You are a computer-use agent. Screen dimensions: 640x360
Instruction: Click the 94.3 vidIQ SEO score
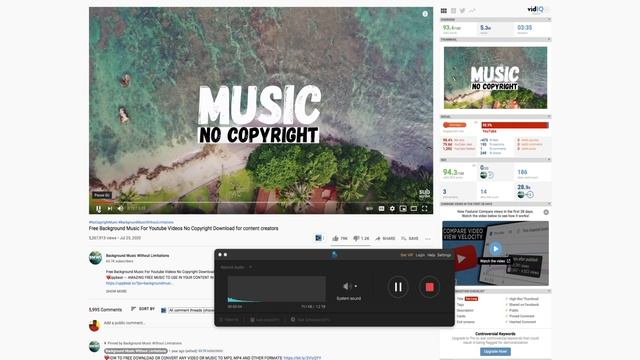(x=453, y=172)
